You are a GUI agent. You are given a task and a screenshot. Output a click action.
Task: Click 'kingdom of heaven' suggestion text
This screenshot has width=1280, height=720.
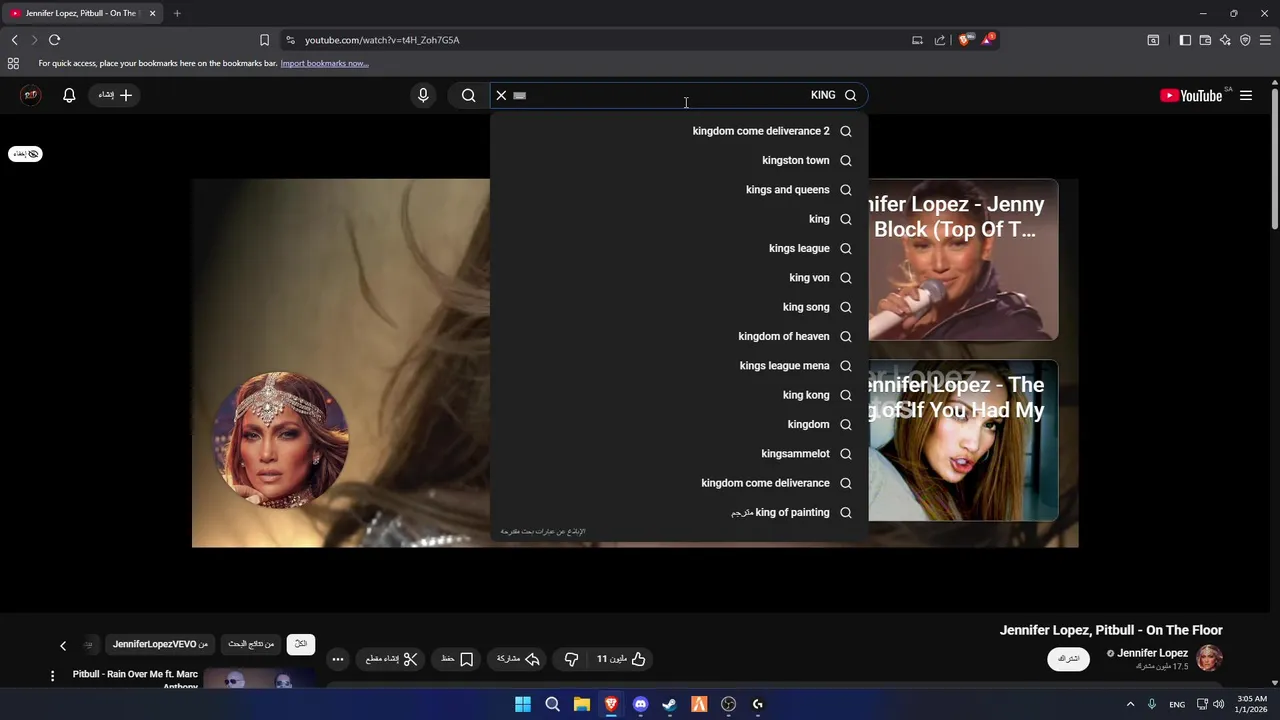point(784,336)
